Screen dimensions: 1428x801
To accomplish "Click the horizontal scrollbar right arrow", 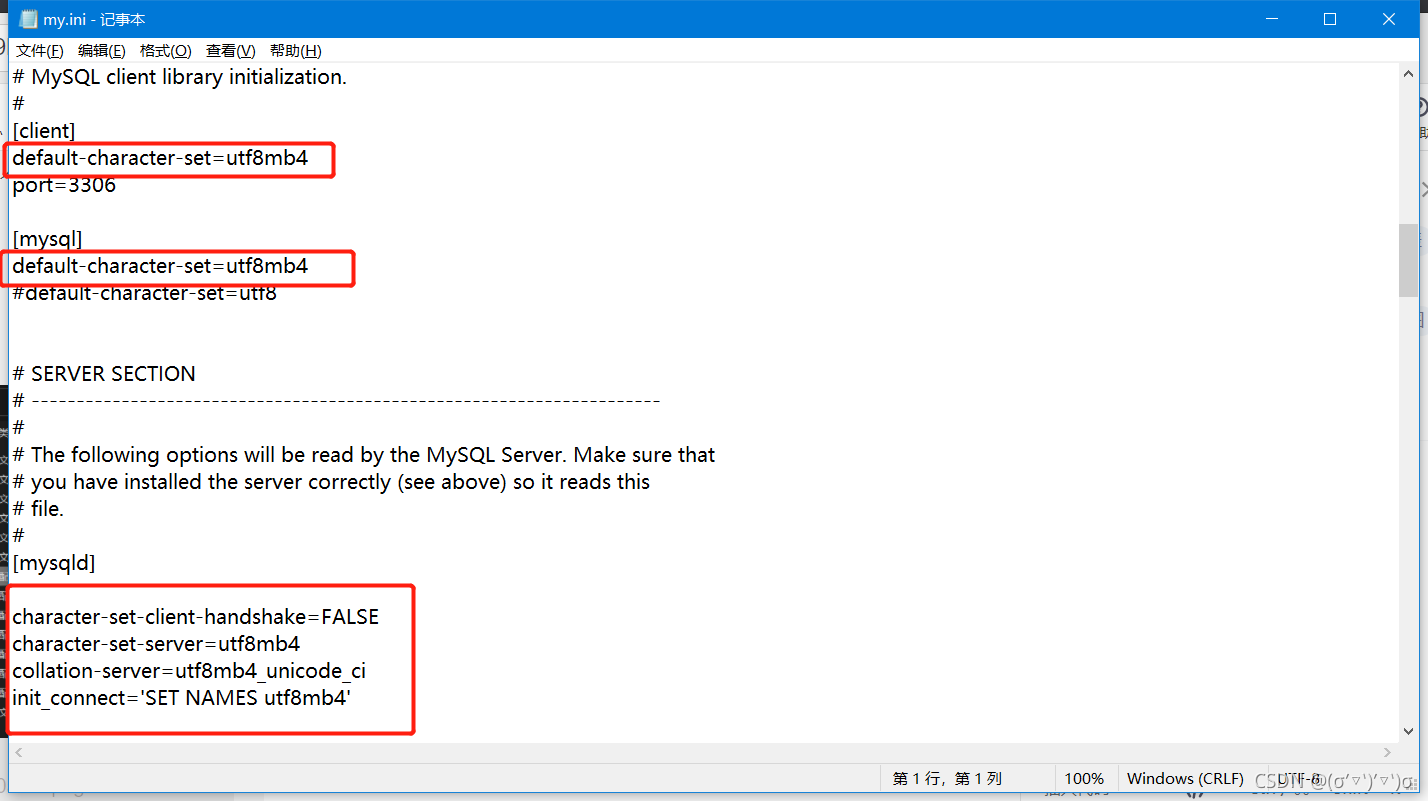I will tap(1389, 752).
